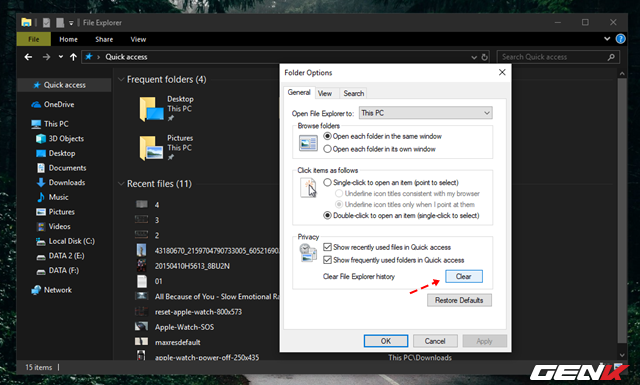Select Open each folder in its own window
Viewport: 640px width, 385px height.
tap(380, 149)
